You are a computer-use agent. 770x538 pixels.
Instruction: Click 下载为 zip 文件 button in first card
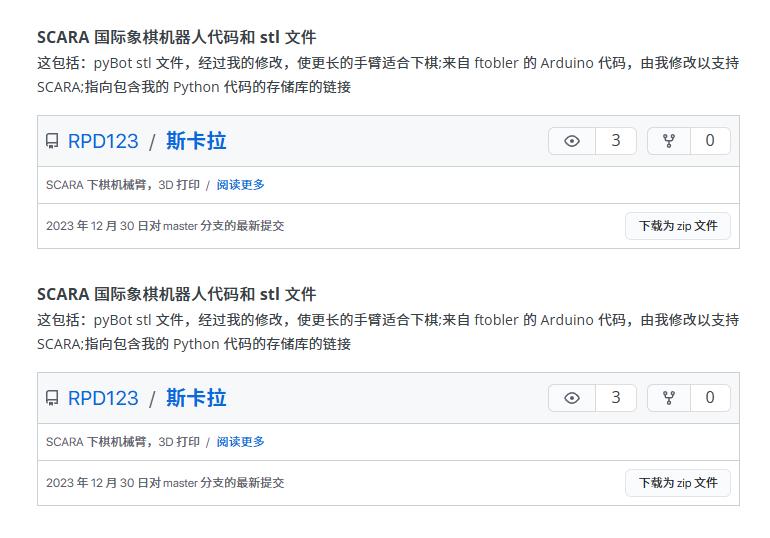[678, 226]
